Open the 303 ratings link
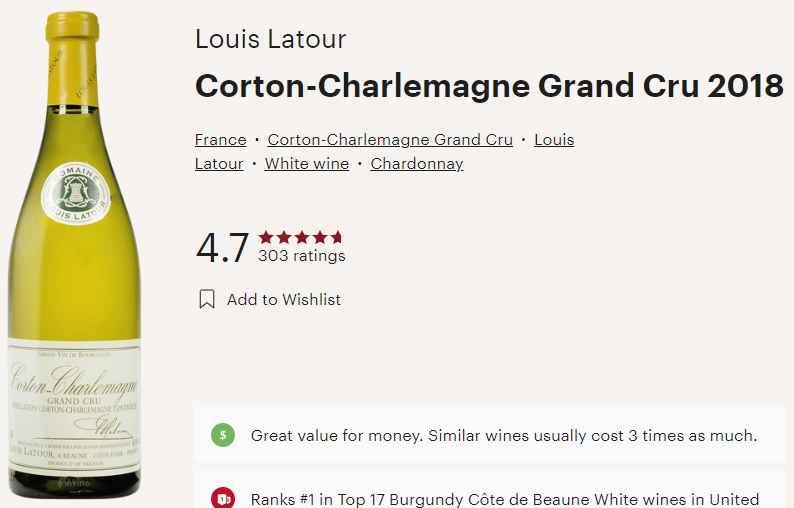 click(302, 256)
